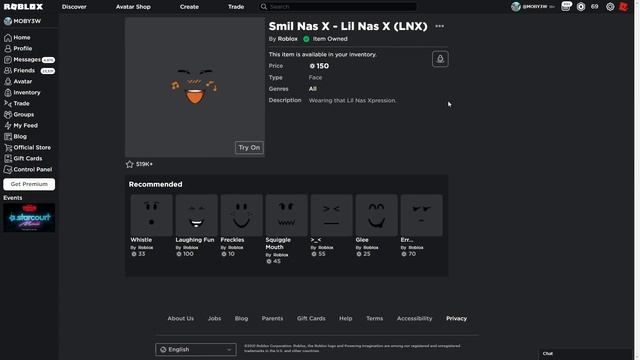Click the Try On button

coord(249,148)
